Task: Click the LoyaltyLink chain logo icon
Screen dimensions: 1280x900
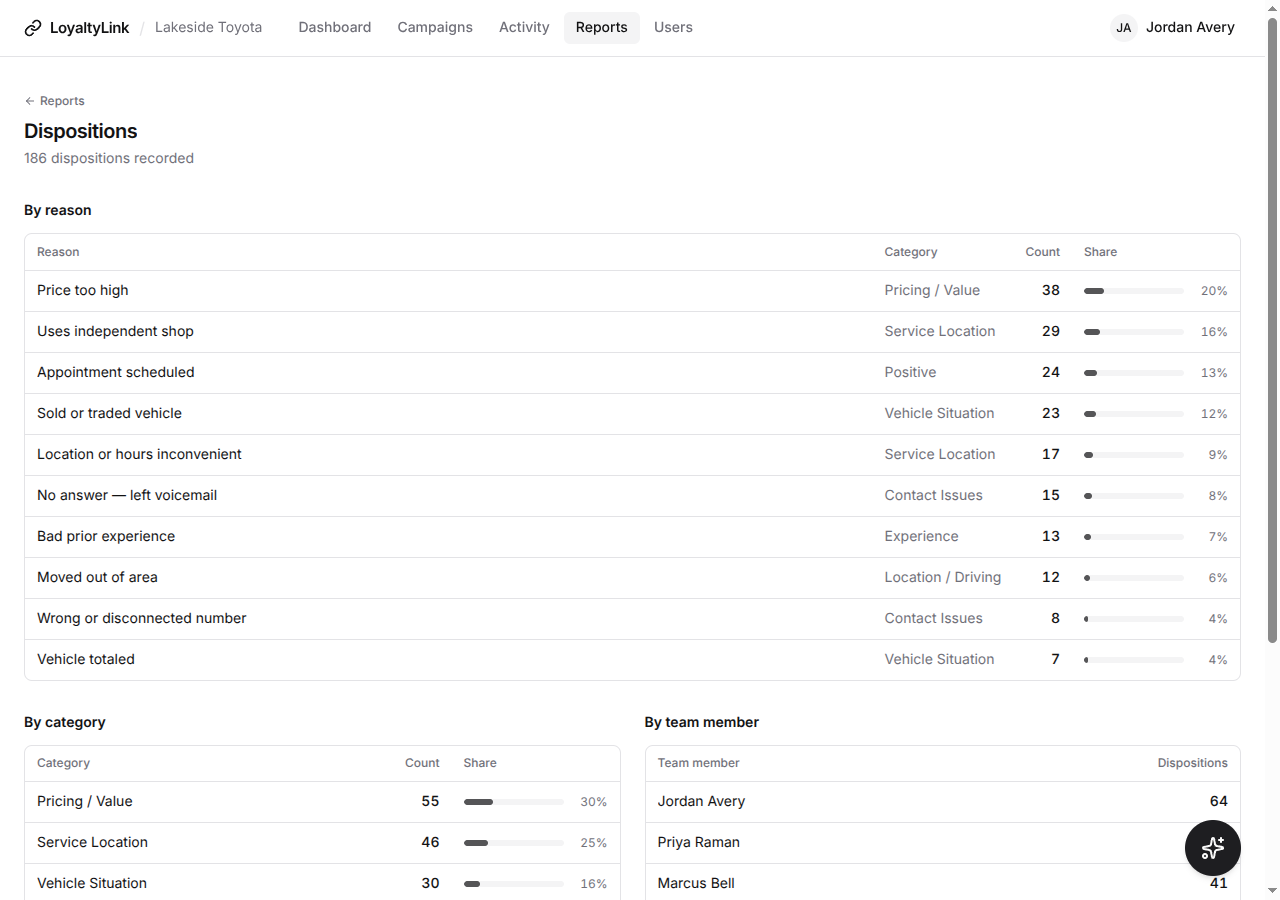Action: click(x=33, y=28)
